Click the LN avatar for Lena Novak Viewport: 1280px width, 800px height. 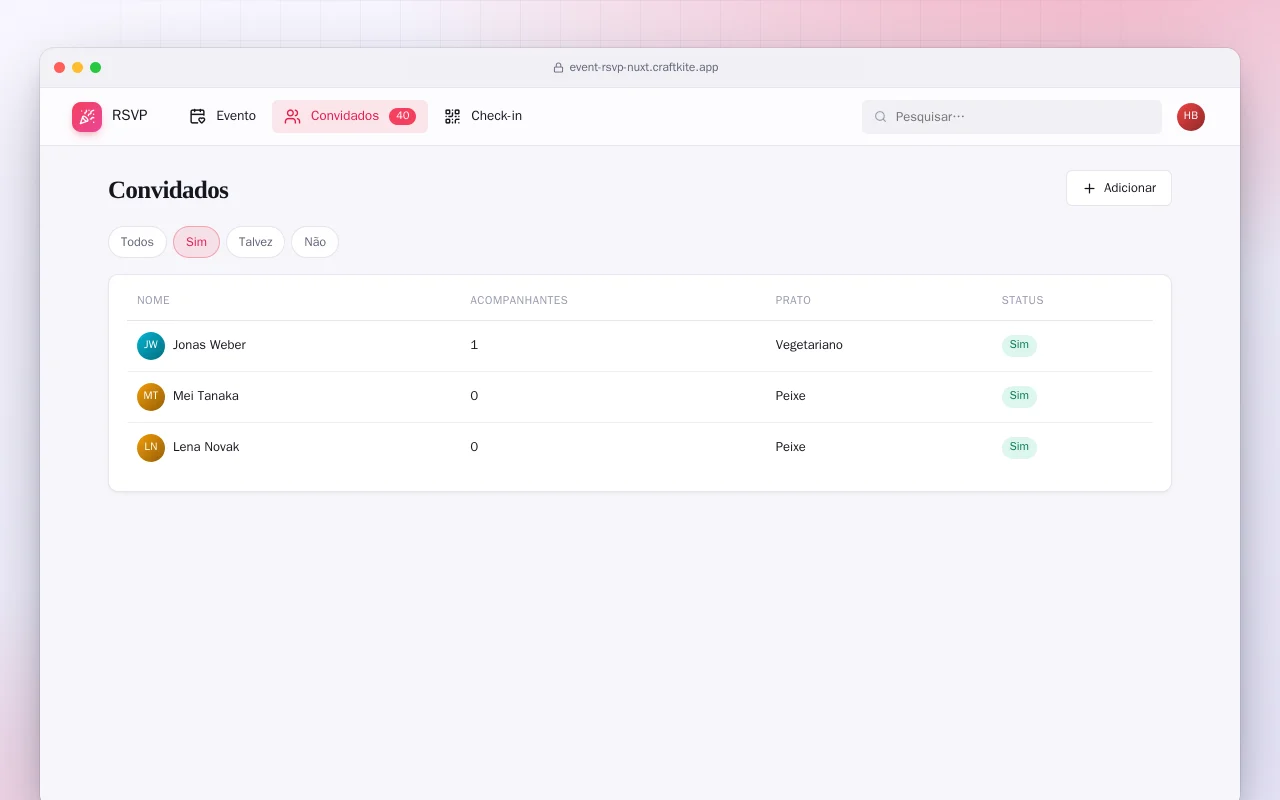151,448
